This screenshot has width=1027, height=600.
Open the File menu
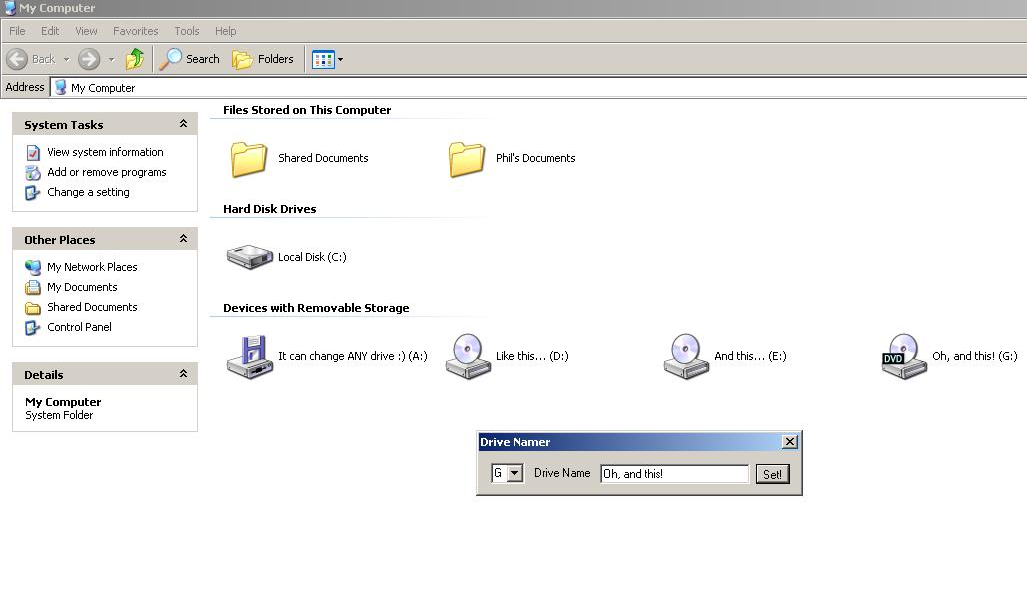(17, 31)
